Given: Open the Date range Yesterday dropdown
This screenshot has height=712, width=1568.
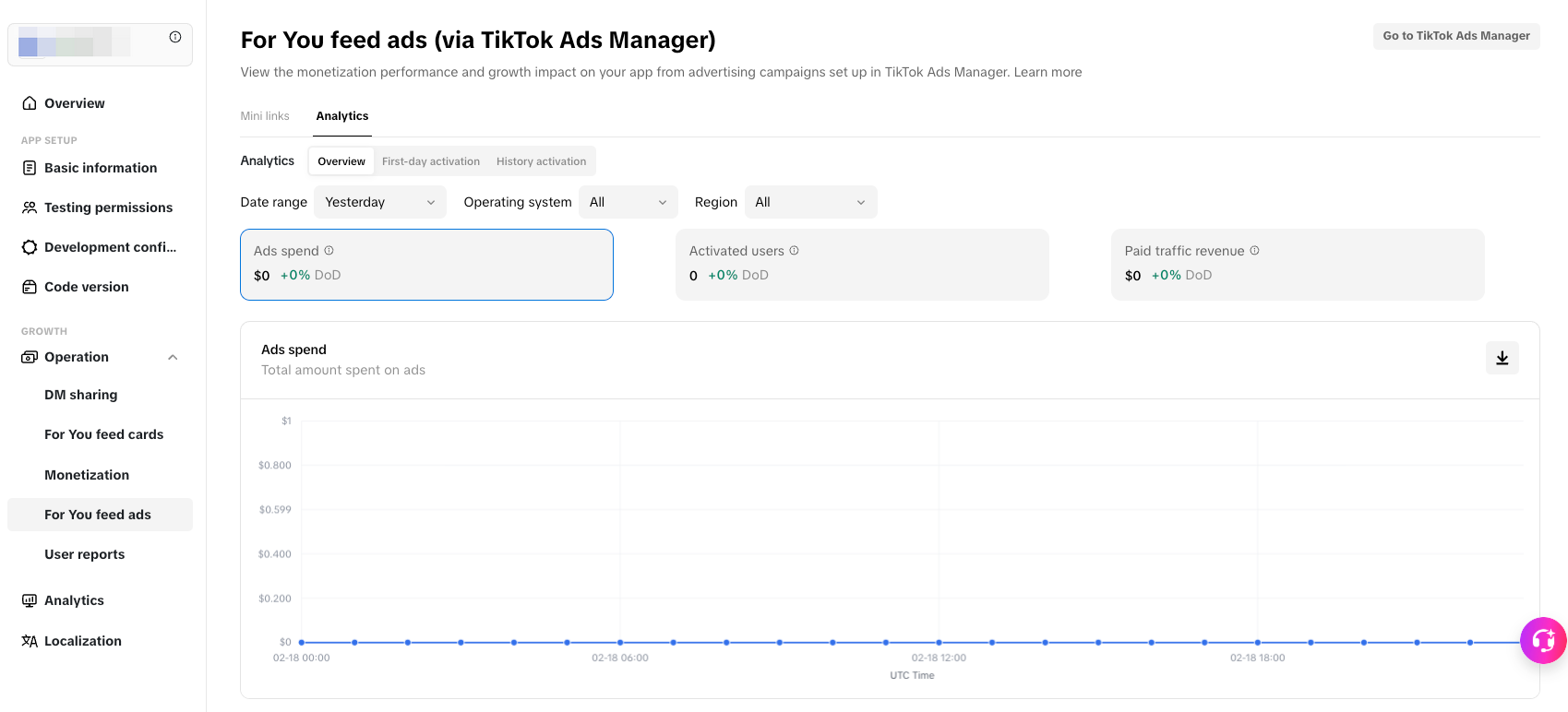Looking at the screenshot, I should click(x=379, y=202).
